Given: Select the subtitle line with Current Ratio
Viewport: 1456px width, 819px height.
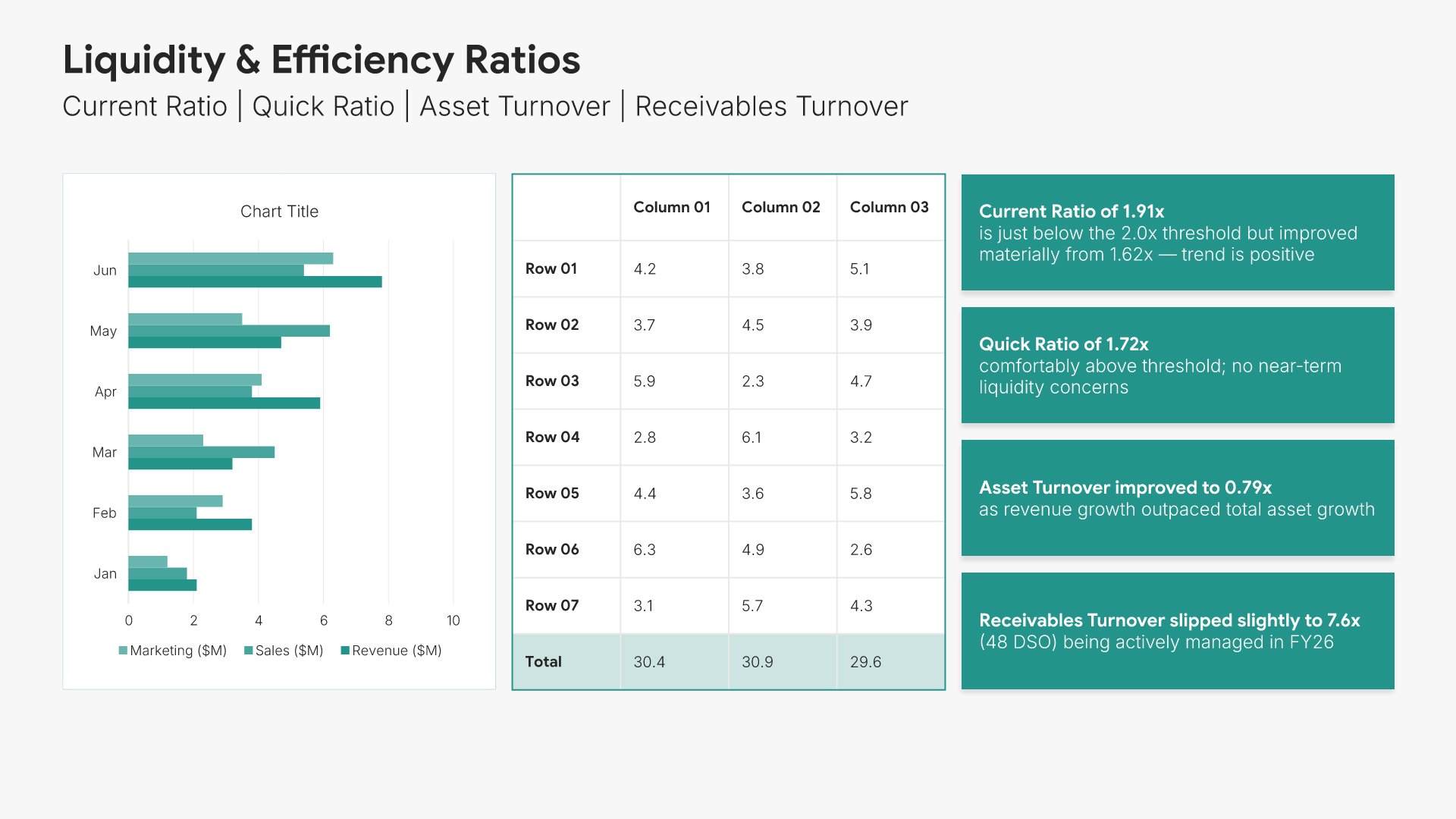Looking at the screenshot, I should tap(485, 106).
